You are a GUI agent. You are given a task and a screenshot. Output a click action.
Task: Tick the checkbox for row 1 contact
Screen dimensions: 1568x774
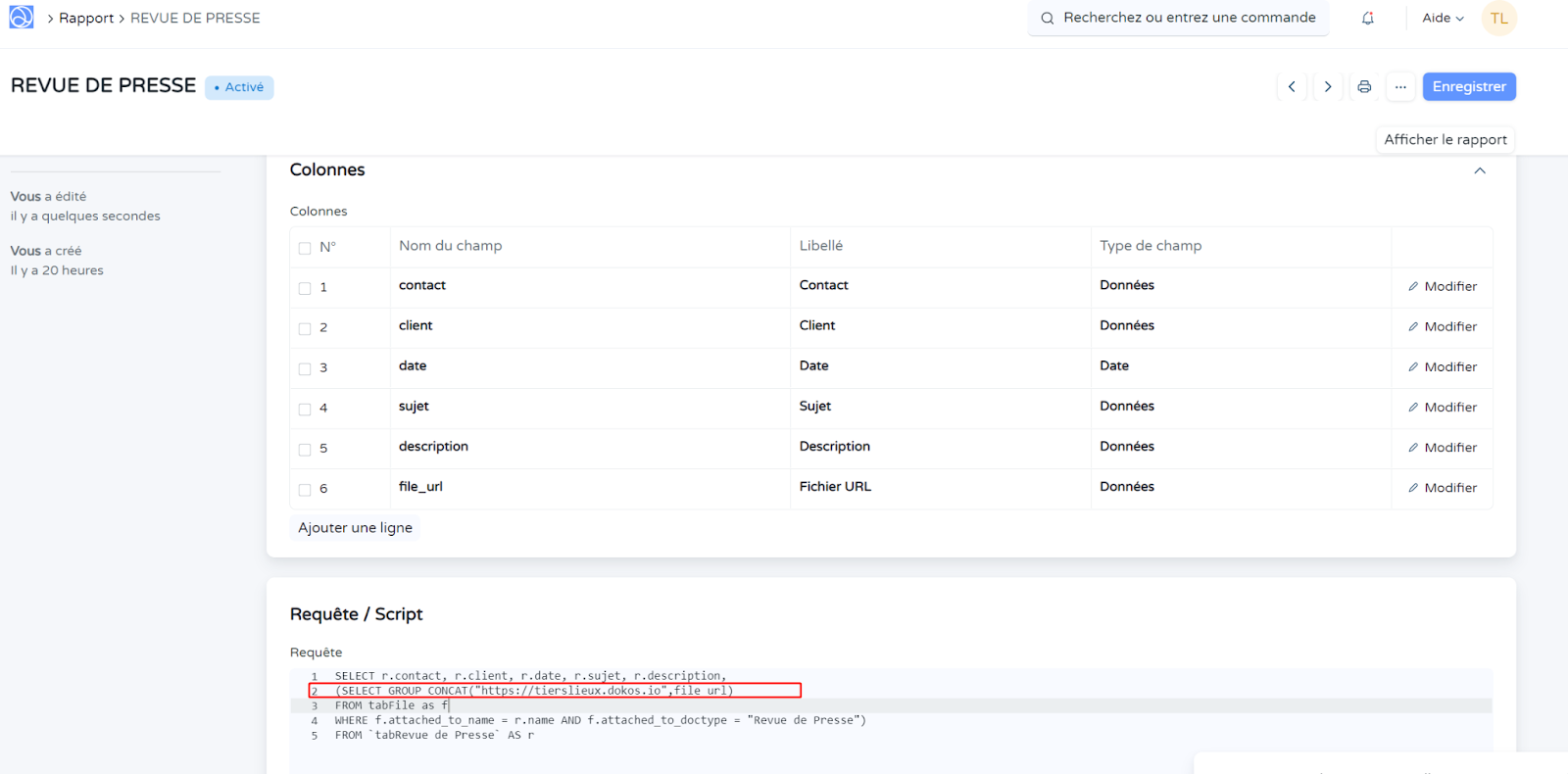click(305, 288)
